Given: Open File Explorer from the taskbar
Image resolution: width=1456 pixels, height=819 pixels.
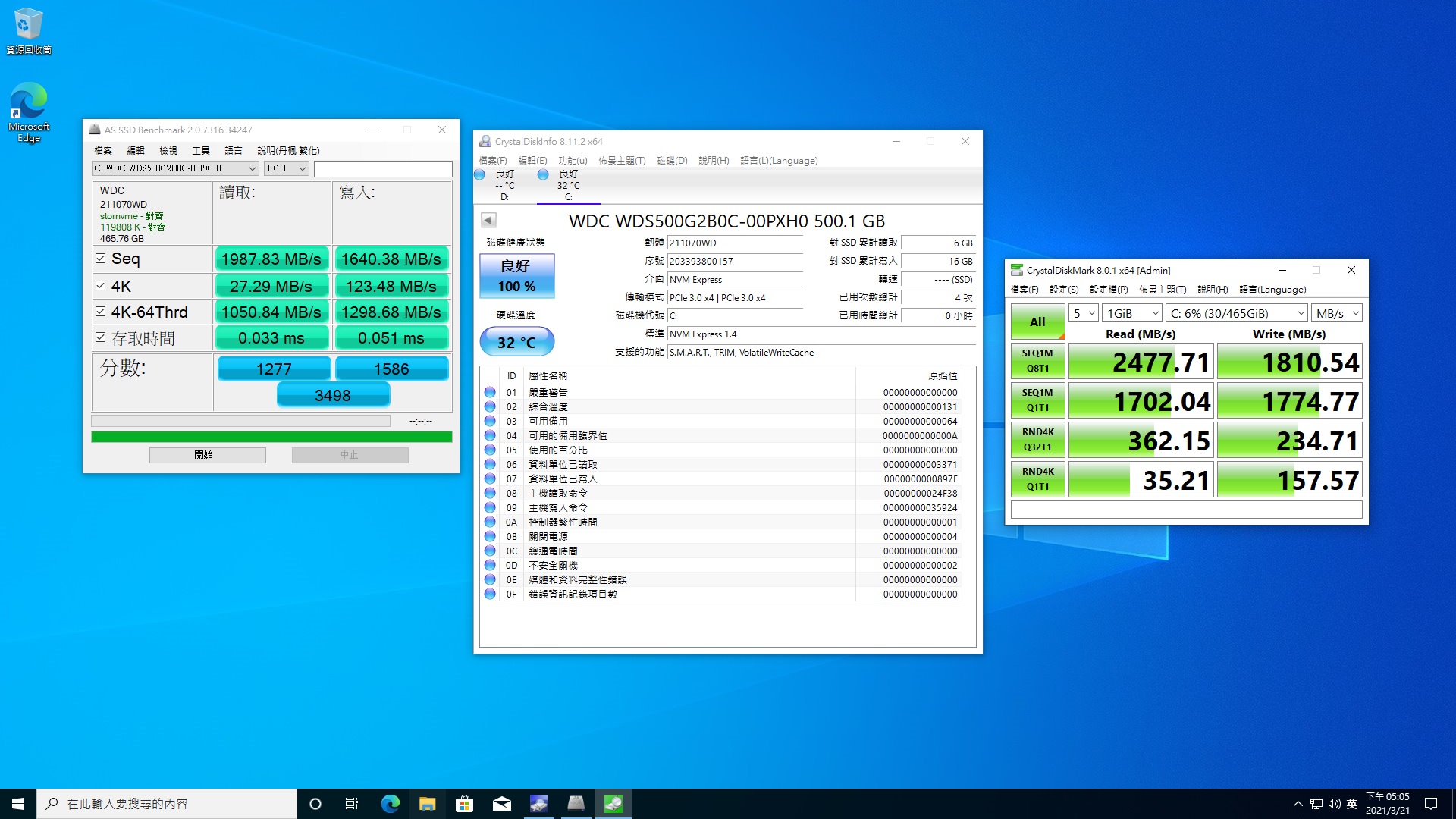Looking at the screenshot, I should (427, 804).
